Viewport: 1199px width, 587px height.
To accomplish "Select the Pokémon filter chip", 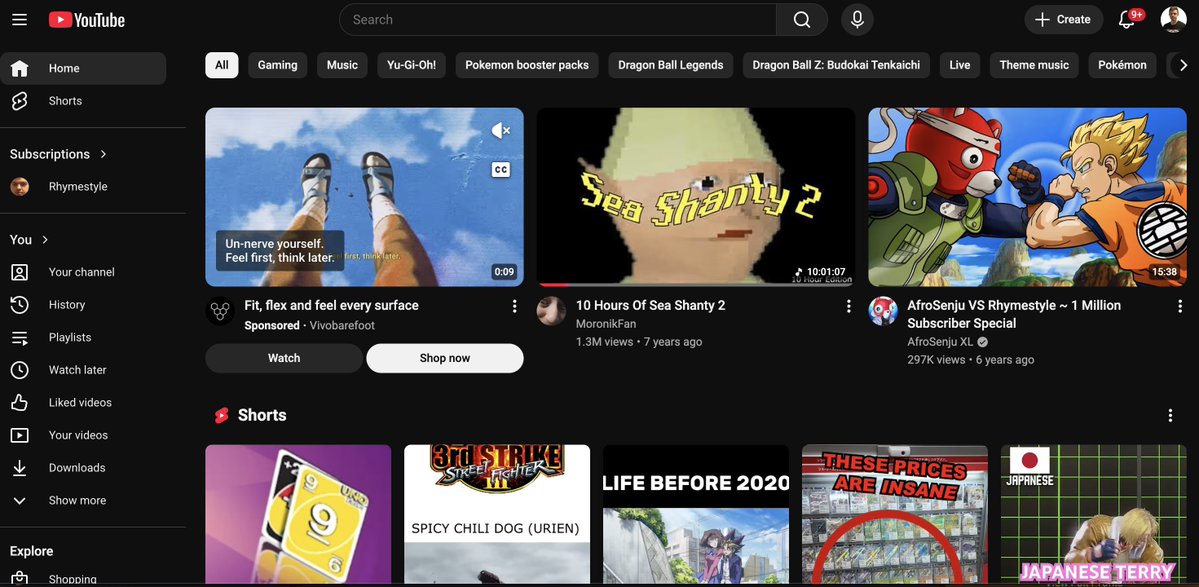I will pos(1123,65).
